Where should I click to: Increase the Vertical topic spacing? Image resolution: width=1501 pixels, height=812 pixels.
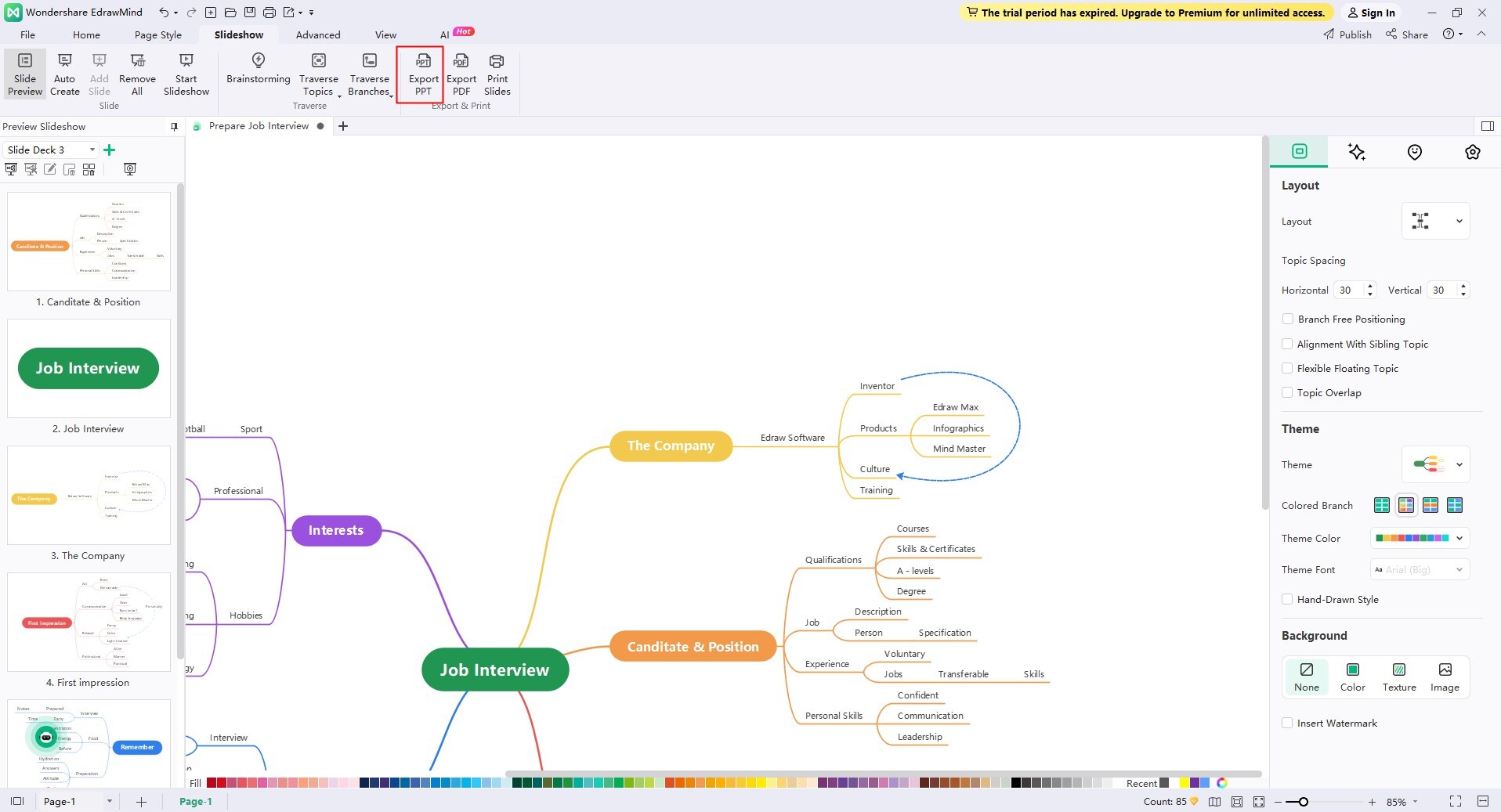pyautogui.click(x=1463, y=285)
